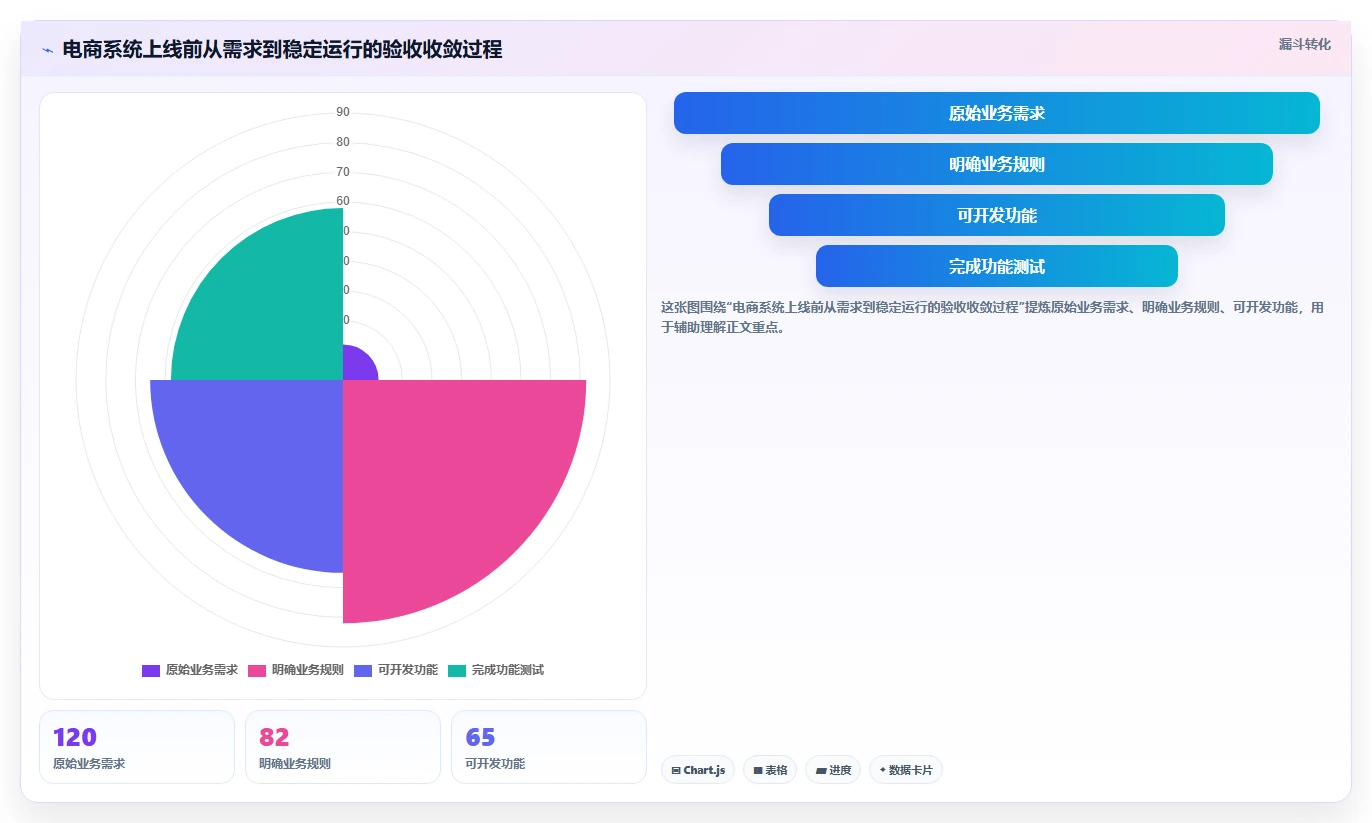Select the 可开发功能 funnel bar
This screenshot has height=823, width=1372.
click(997, 215)
